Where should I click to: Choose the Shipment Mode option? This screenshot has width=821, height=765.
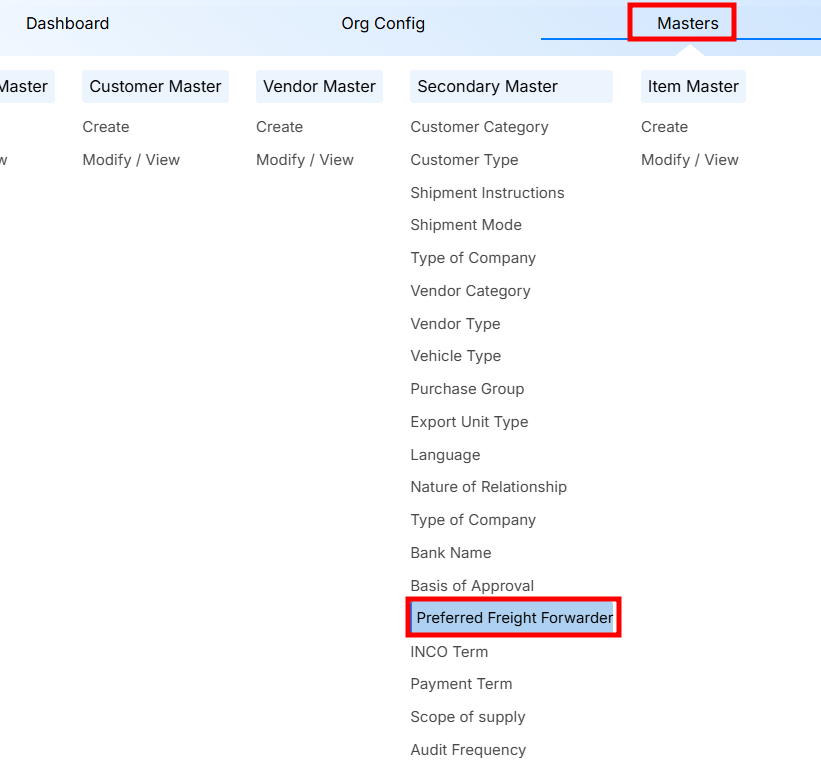466,225
